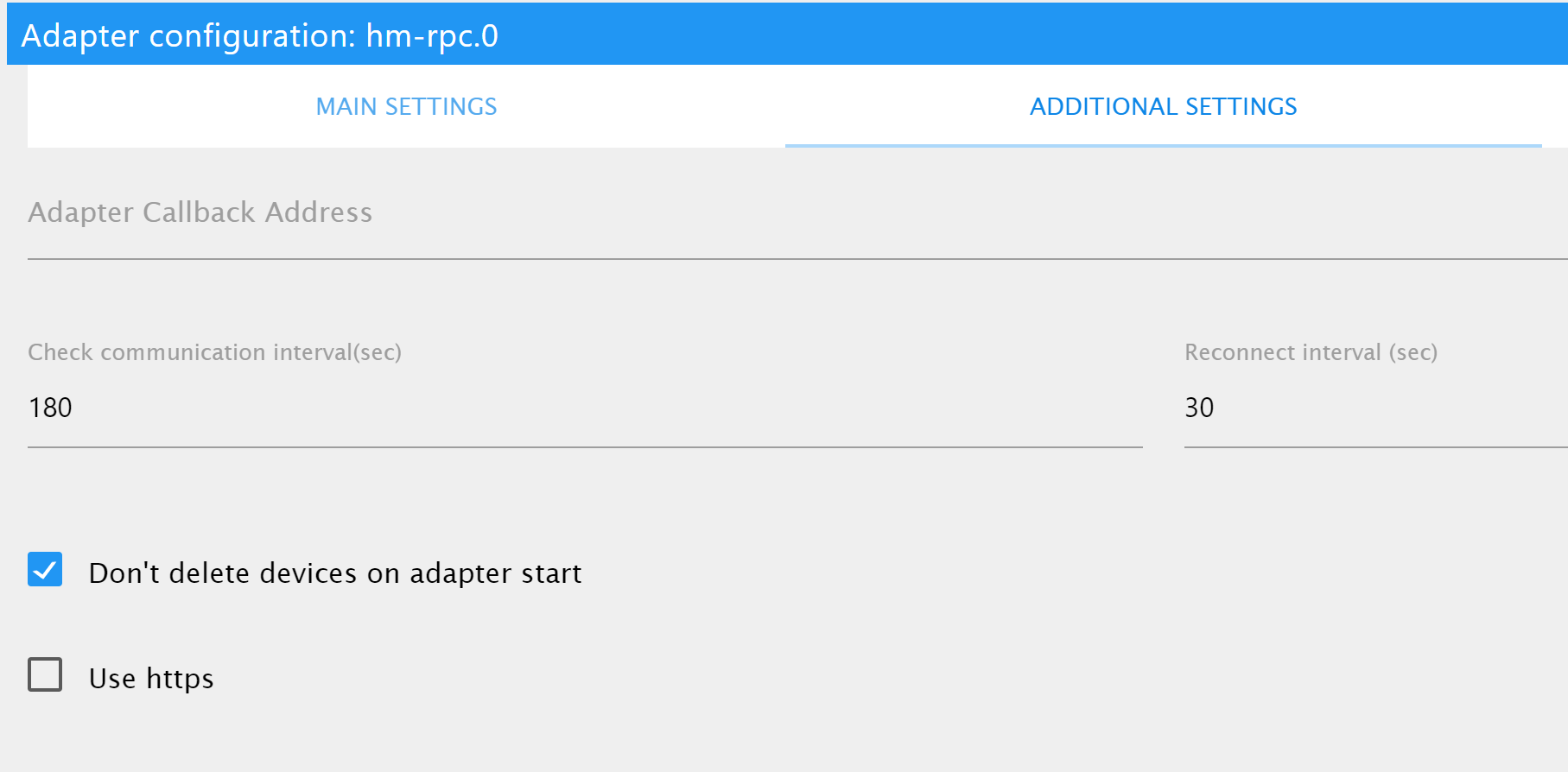This screenshot has height=772, width=1568.
Task: Switch to the Main Settings tab
Action: (406, 106)
